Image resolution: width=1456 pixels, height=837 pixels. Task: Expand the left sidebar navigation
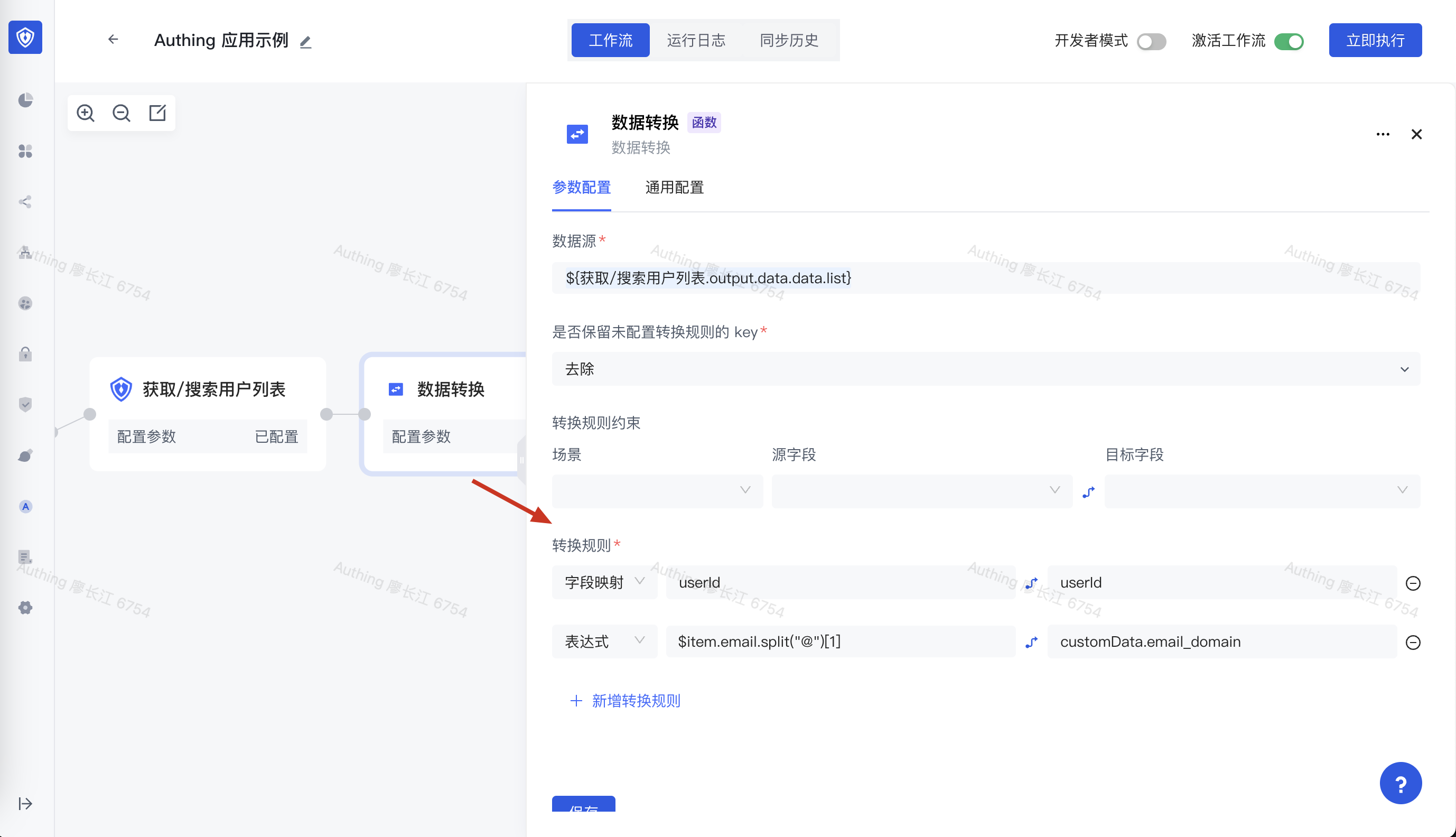25,803
